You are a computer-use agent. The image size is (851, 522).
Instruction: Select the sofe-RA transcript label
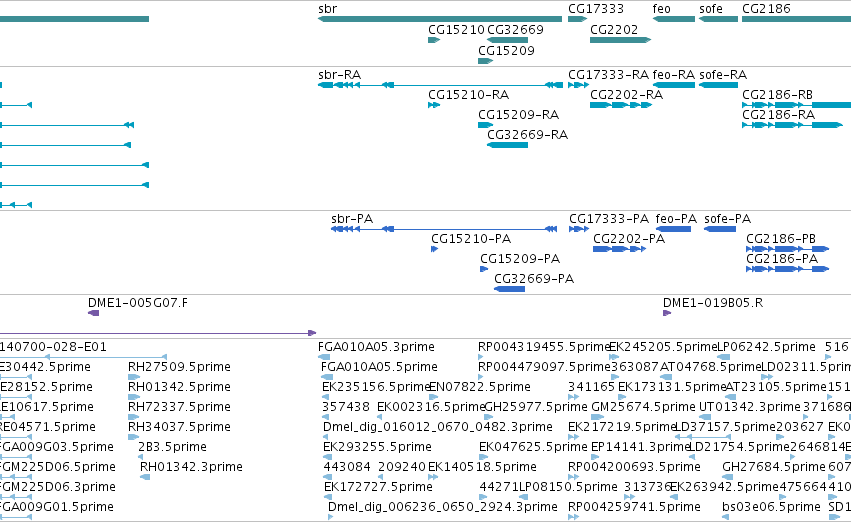click(x=723, y=75)
